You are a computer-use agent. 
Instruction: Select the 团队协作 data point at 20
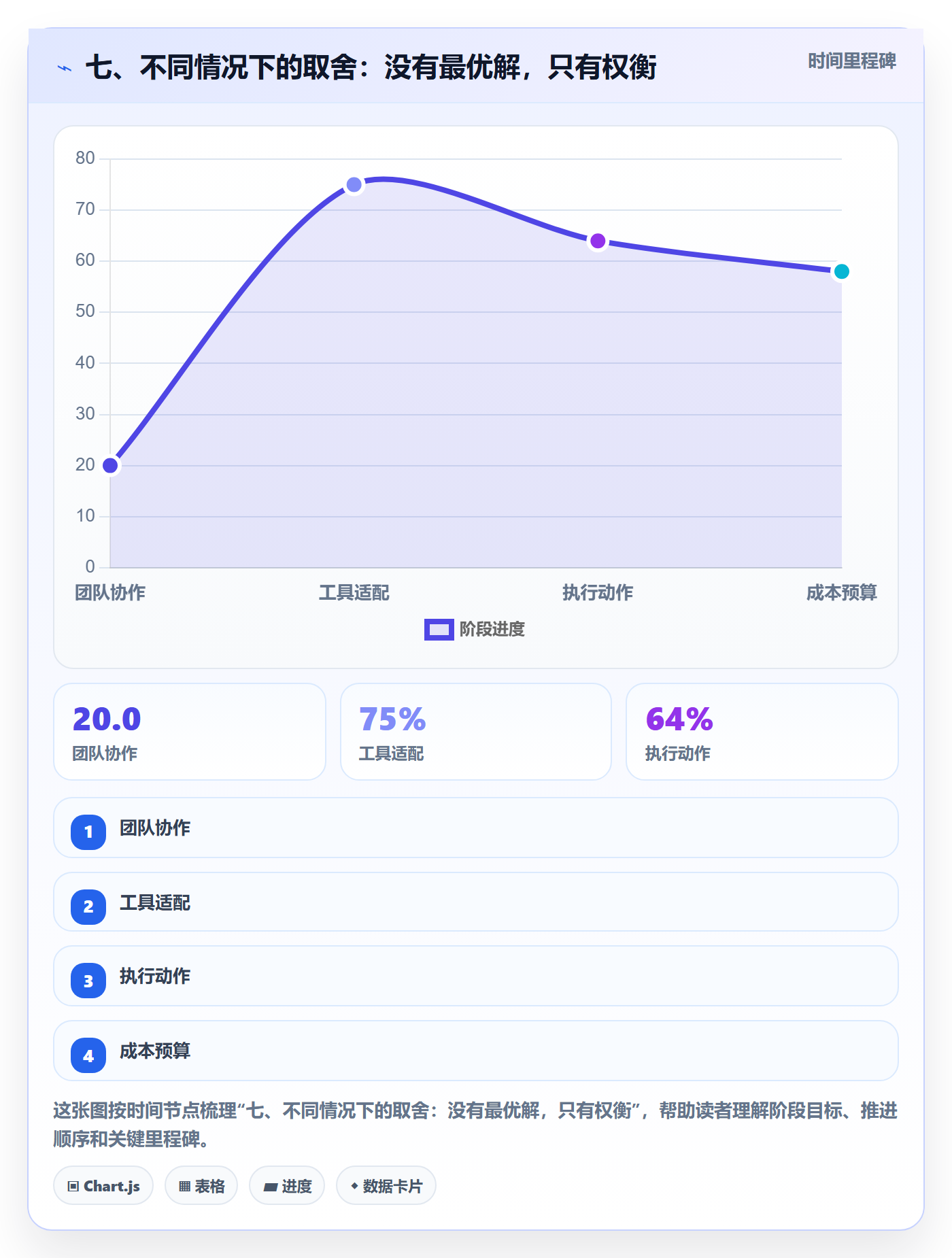[110, 465]
